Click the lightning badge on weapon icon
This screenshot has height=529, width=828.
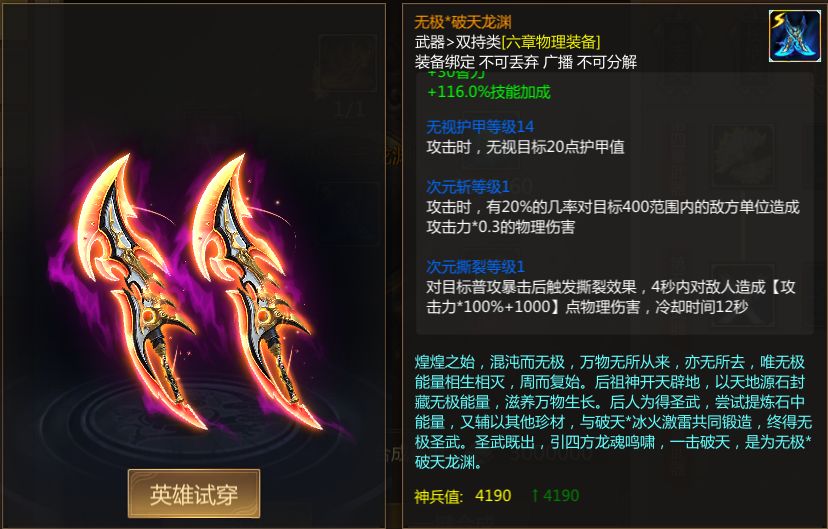pos(778,21)
